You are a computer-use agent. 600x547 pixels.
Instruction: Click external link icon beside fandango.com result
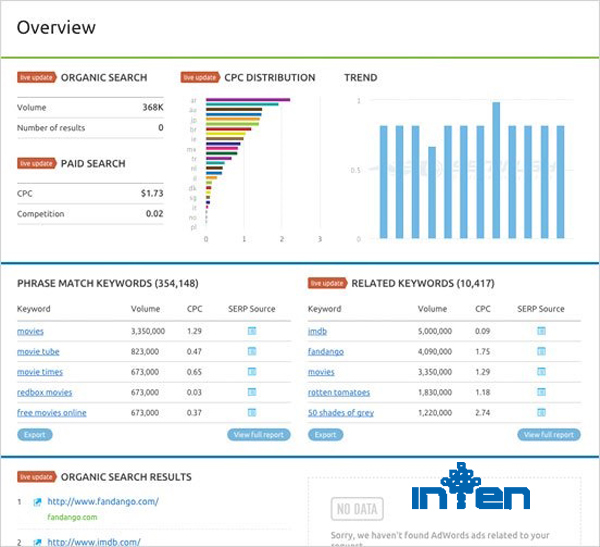(37, 502)
